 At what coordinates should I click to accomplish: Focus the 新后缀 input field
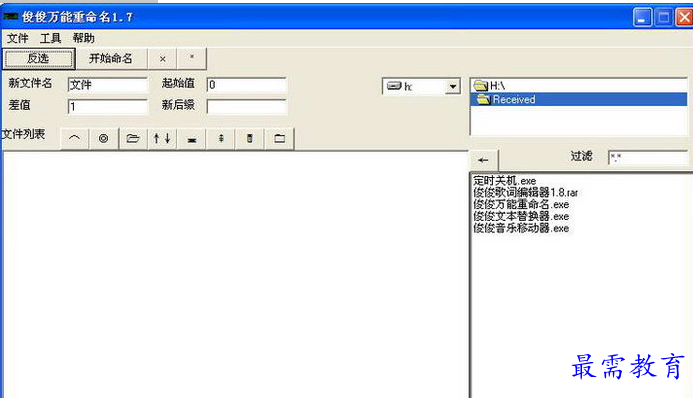pos(247,106)
